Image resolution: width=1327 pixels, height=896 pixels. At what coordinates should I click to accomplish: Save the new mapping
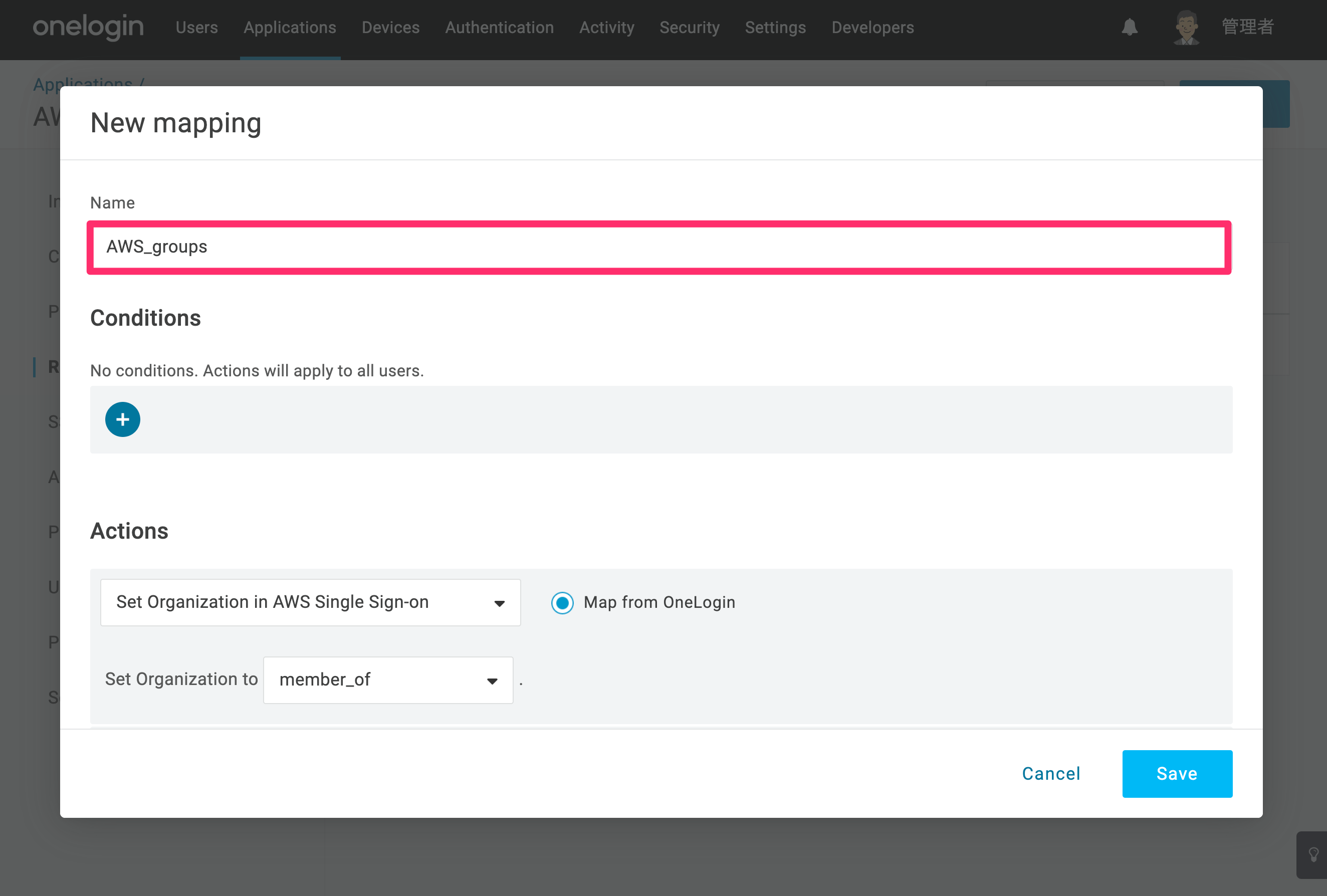point(1177,774)
